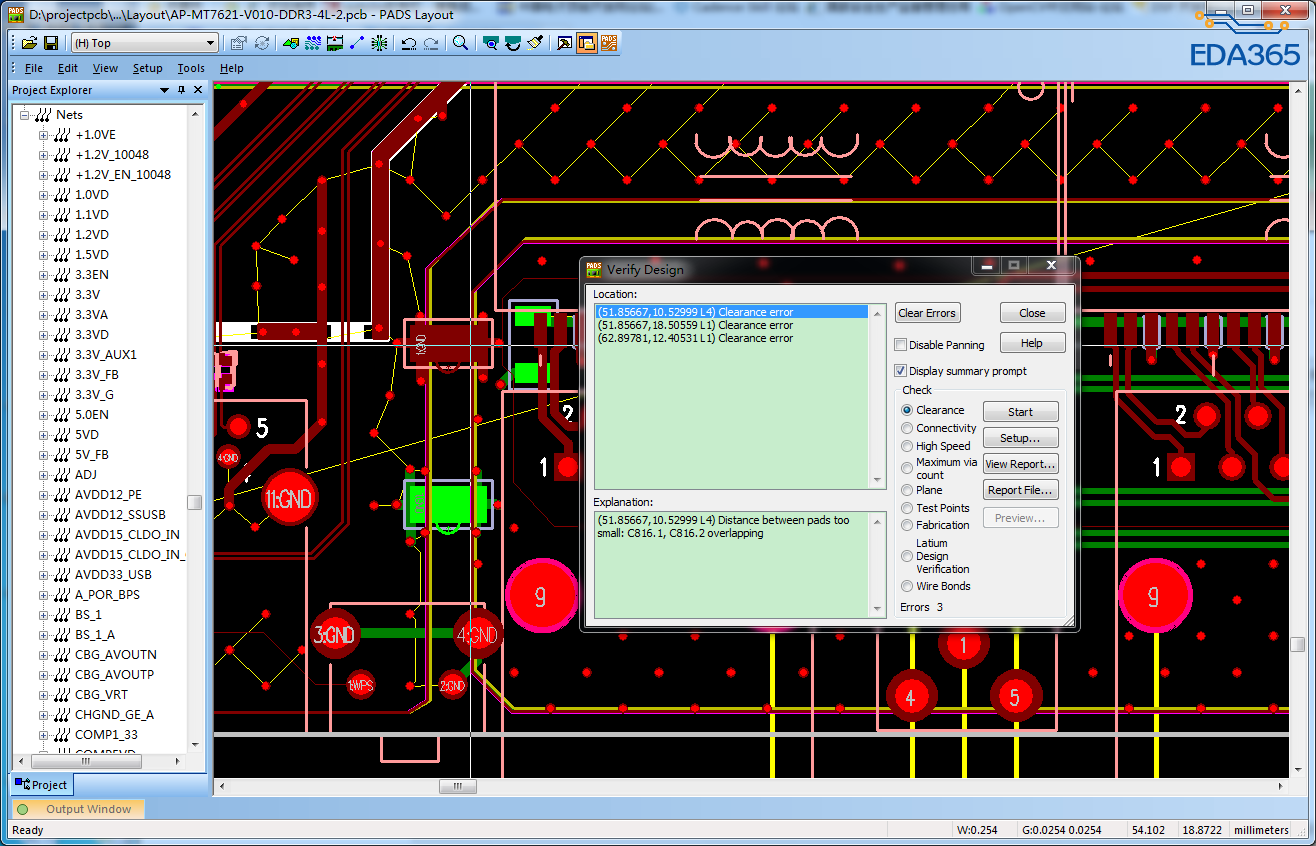Click the Save floppy disk icon
Image resolution: width=1316 pixels, height=846 pixels.
50,43
